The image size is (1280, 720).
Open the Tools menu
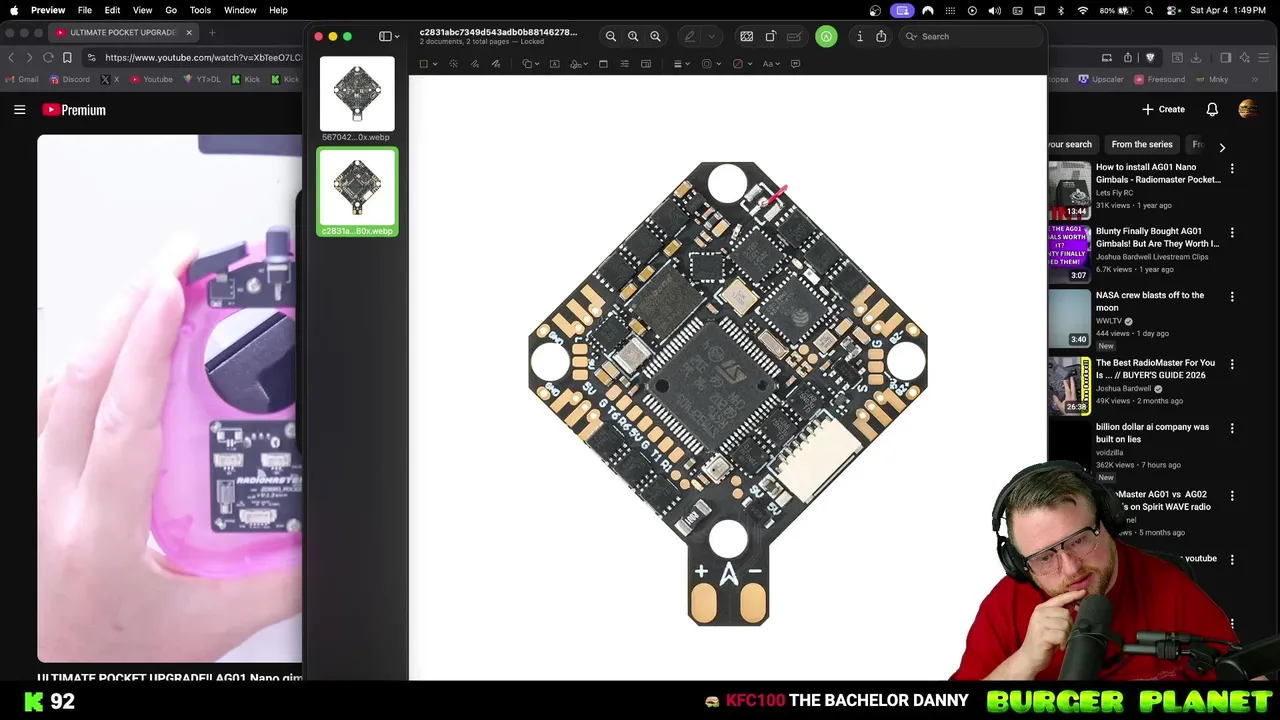(200, 10)
